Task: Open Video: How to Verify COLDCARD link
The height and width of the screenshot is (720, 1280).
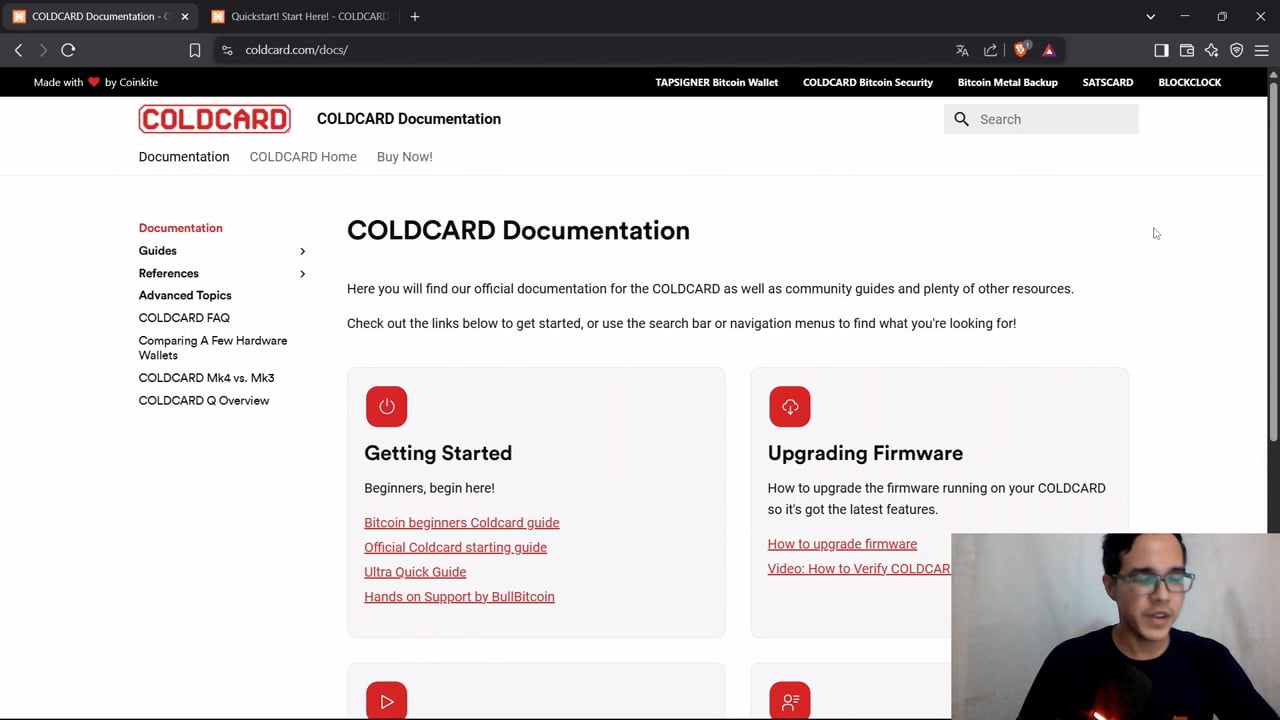Action: click(859, 569)
